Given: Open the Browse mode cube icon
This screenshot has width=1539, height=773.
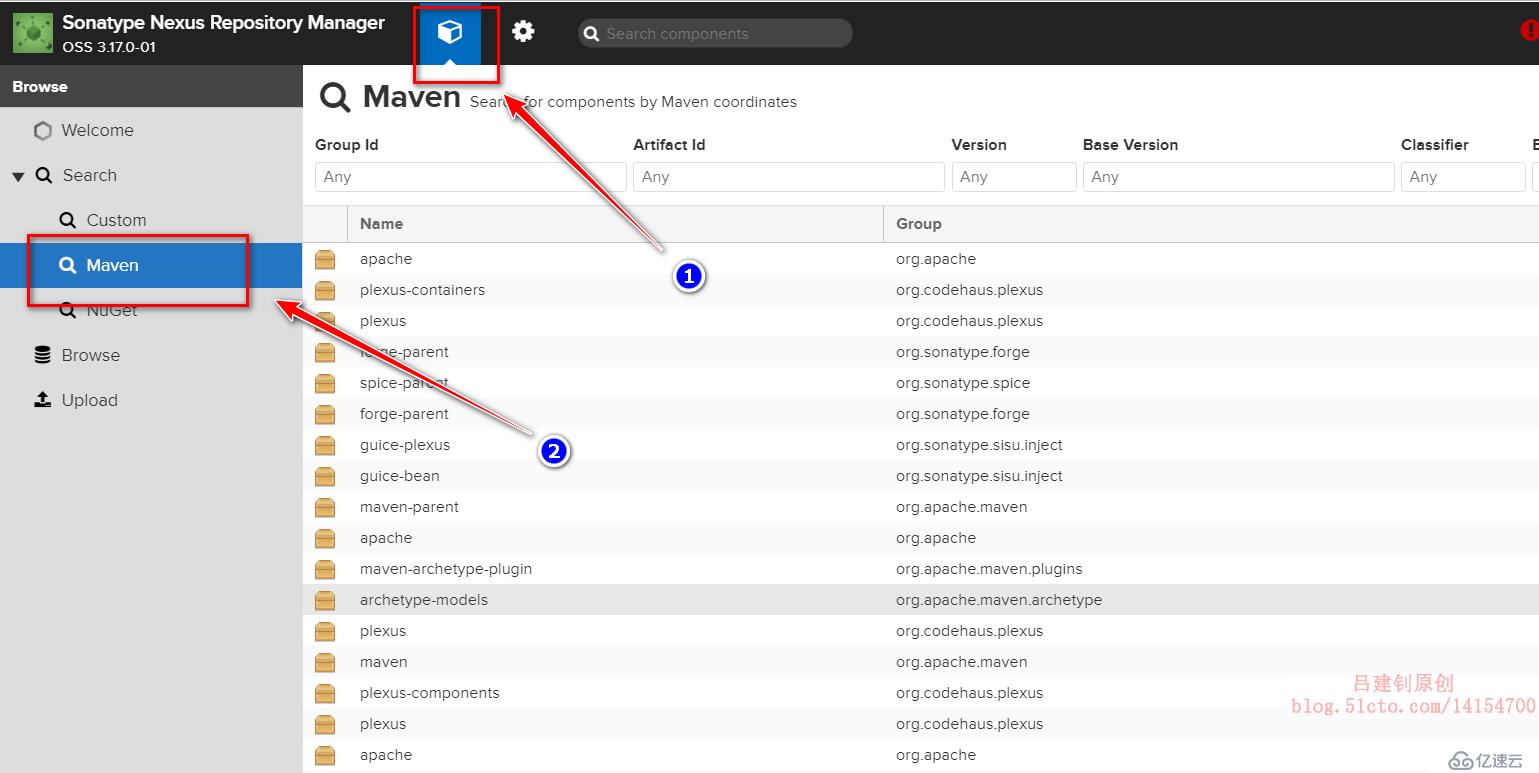Looking at the screenshot, I should click(x=450, y=32).
